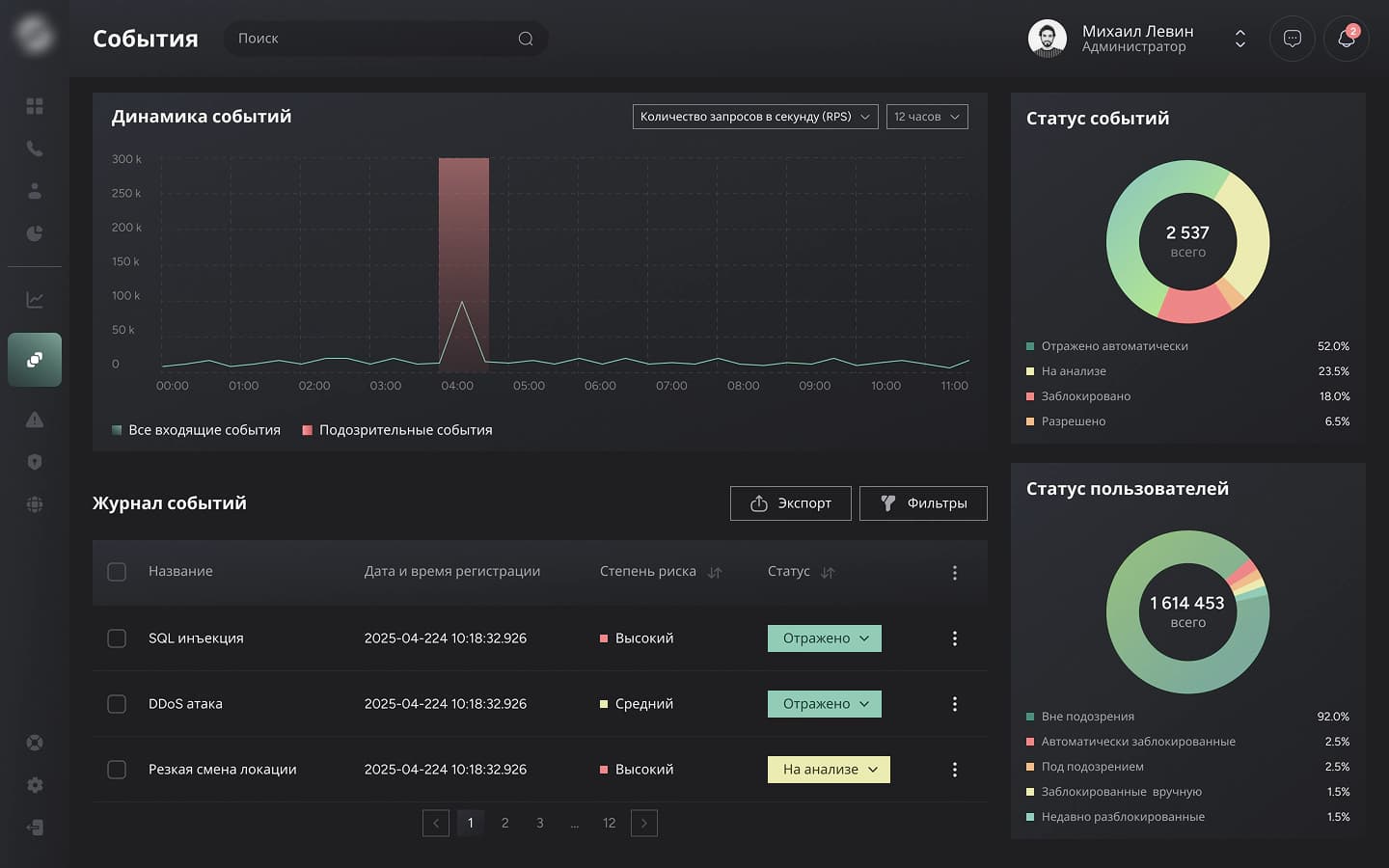Click the phone icon in sidebar
This screenshot has width=1389, height=868.
click(x=35, y=149)
